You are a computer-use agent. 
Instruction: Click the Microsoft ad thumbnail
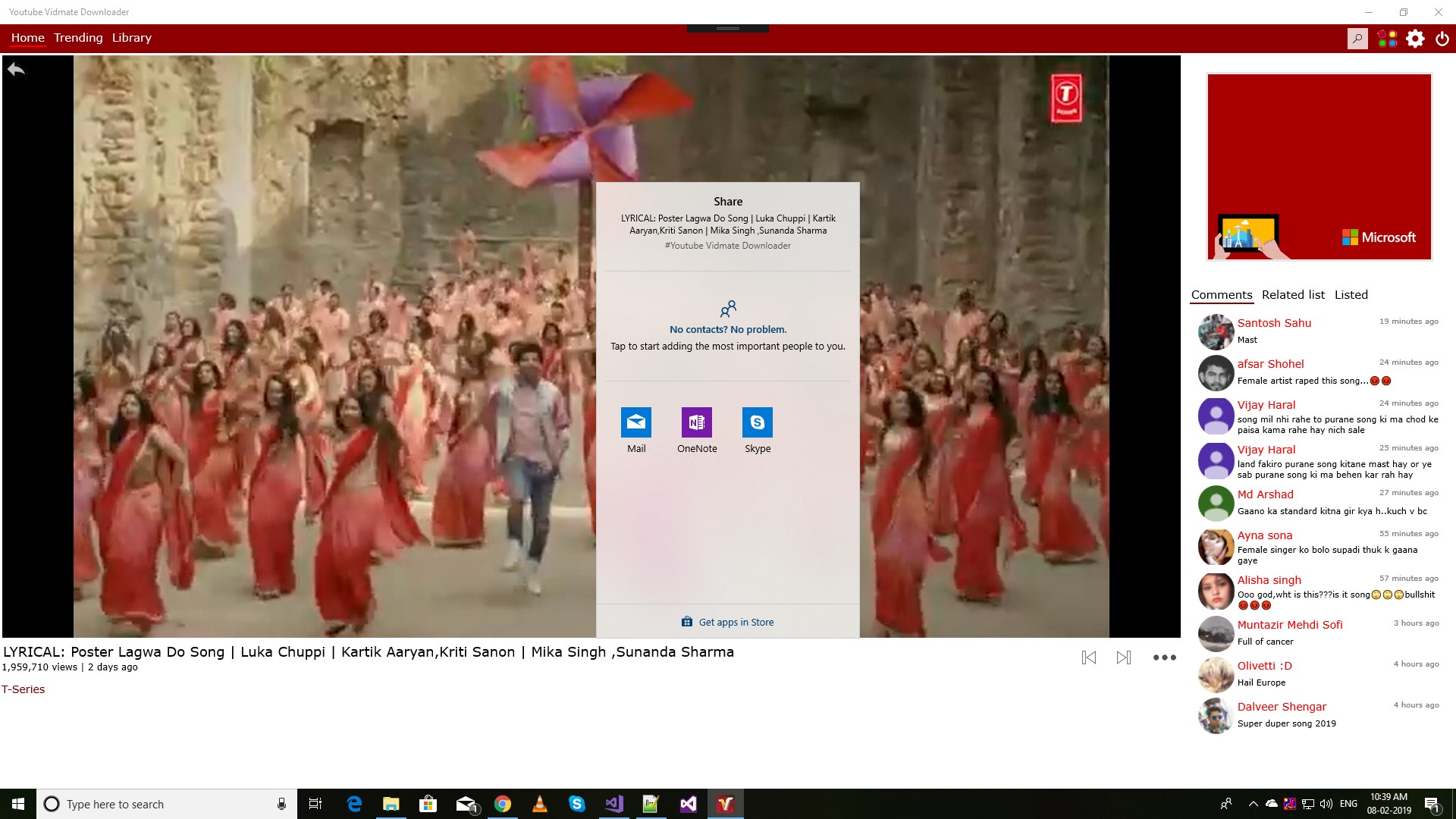point(1319,167)
